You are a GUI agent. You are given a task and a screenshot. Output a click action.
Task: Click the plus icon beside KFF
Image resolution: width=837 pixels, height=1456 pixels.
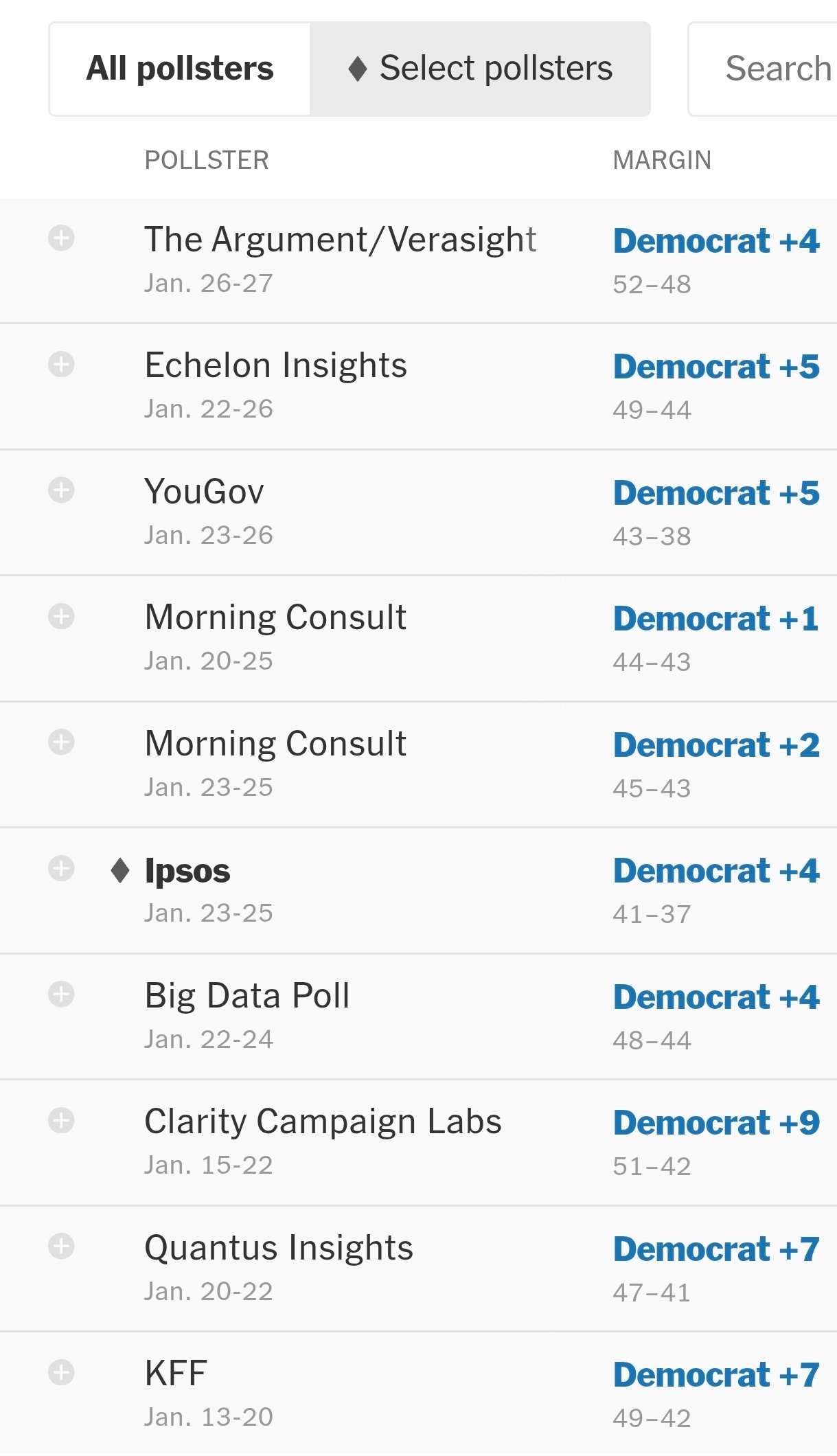61,1372
